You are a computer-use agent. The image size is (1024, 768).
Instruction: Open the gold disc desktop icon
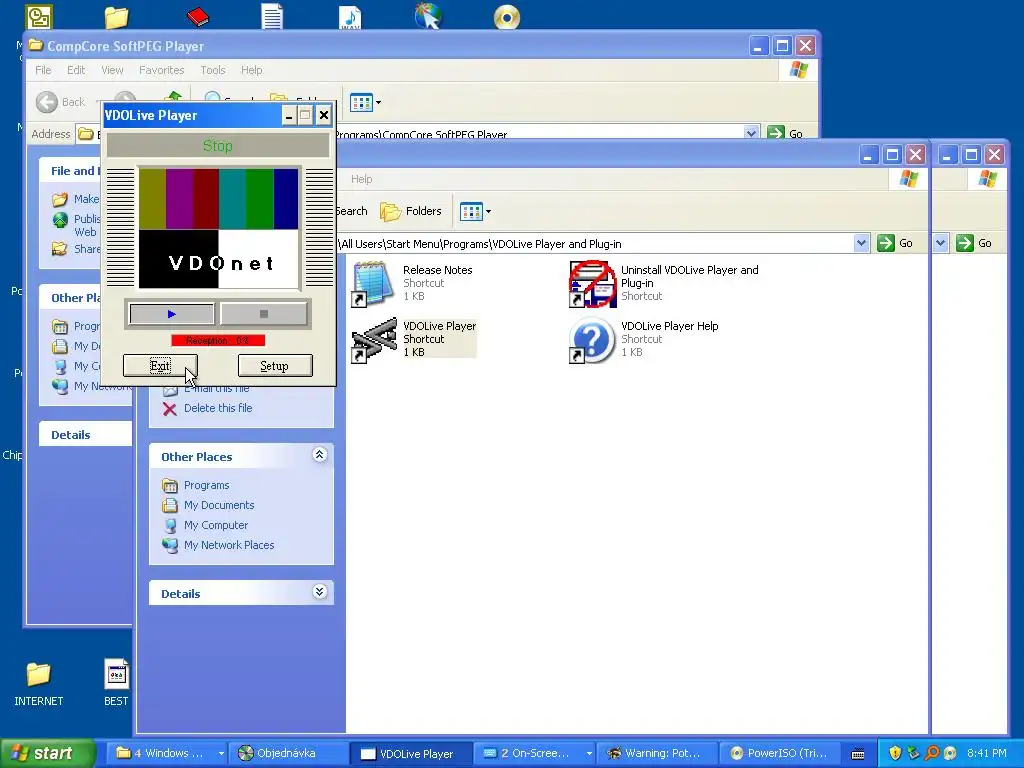click(x=507, y=17)
